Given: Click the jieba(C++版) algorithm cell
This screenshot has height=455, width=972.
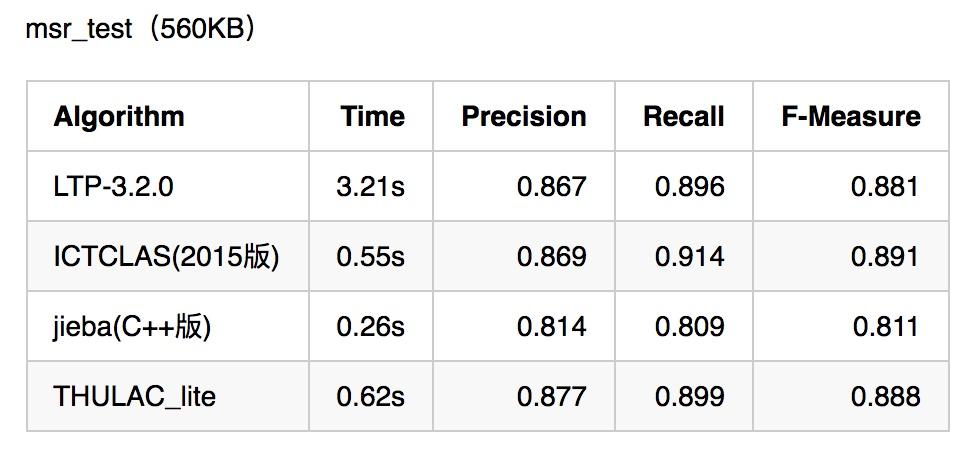Looking at the screenshot, I should coord(132,327).
